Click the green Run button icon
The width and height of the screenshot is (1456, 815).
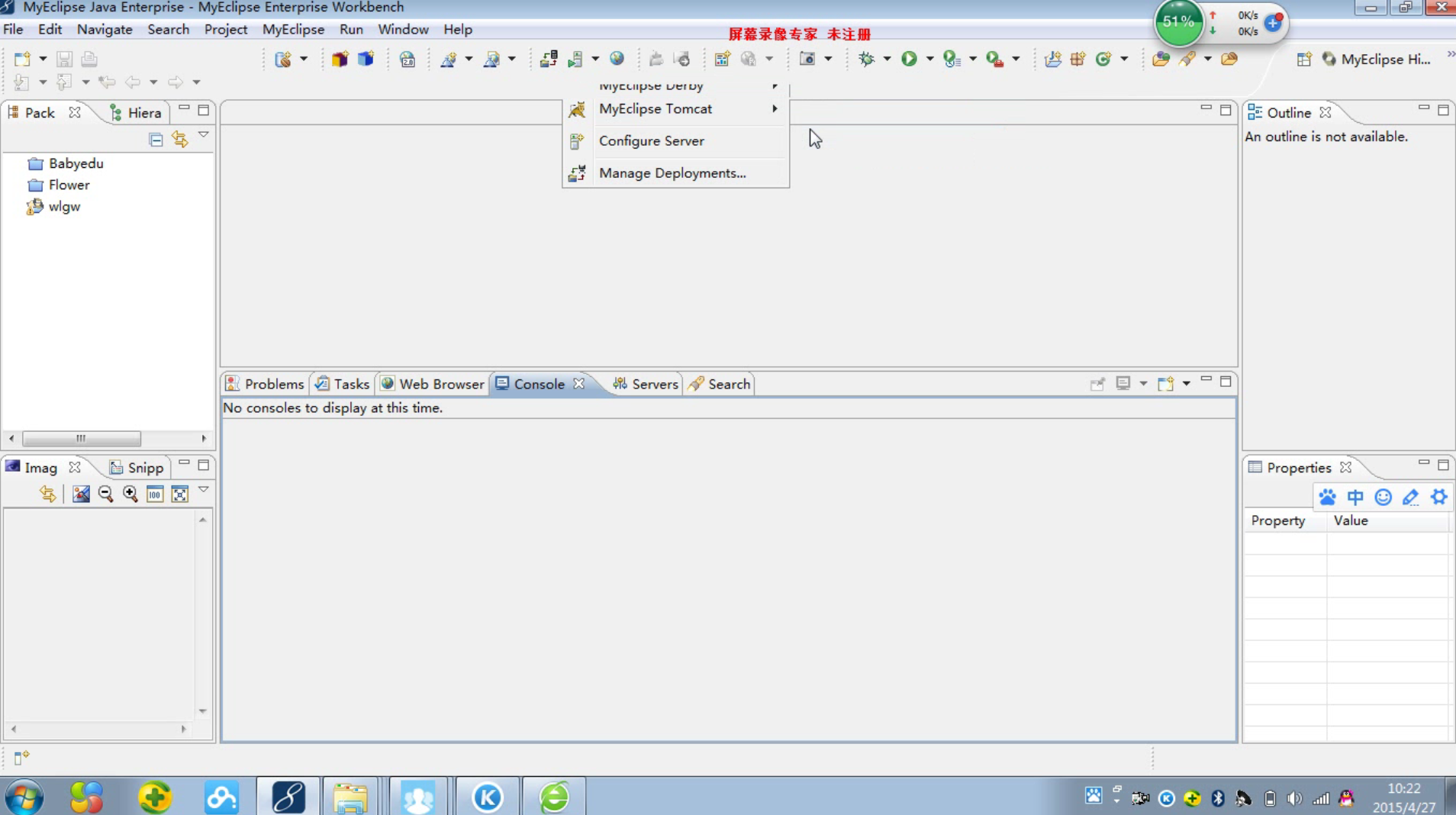point(909,59)
